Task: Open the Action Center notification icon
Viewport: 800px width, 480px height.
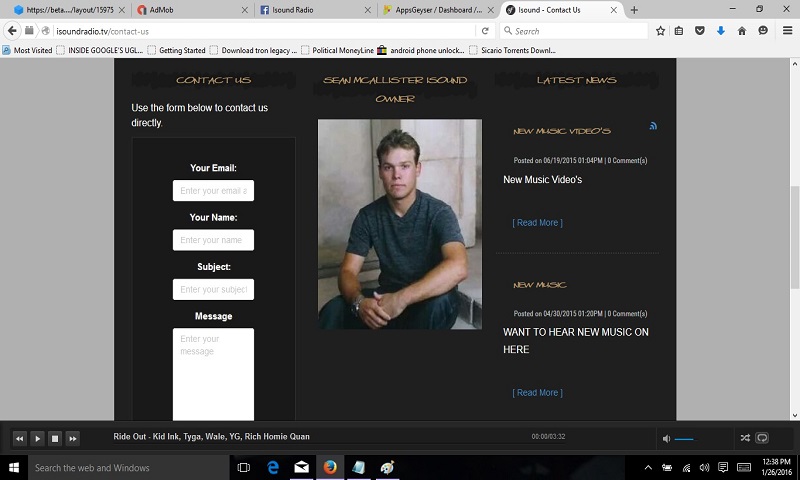Action: pos(723,468)
